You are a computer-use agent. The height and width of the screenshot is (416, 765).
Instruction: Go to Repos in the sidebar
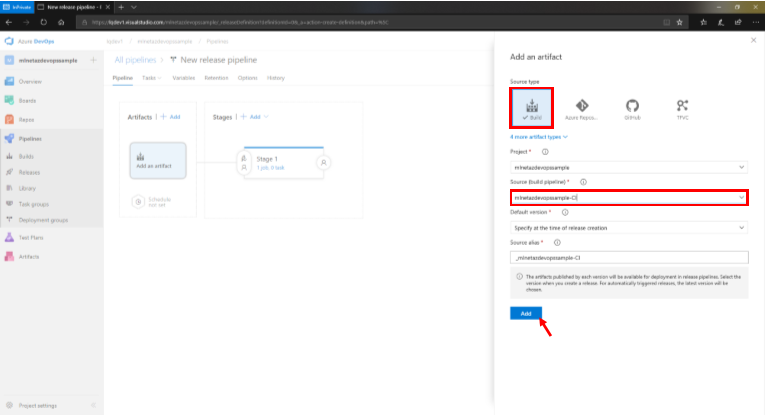click(30, 118)
